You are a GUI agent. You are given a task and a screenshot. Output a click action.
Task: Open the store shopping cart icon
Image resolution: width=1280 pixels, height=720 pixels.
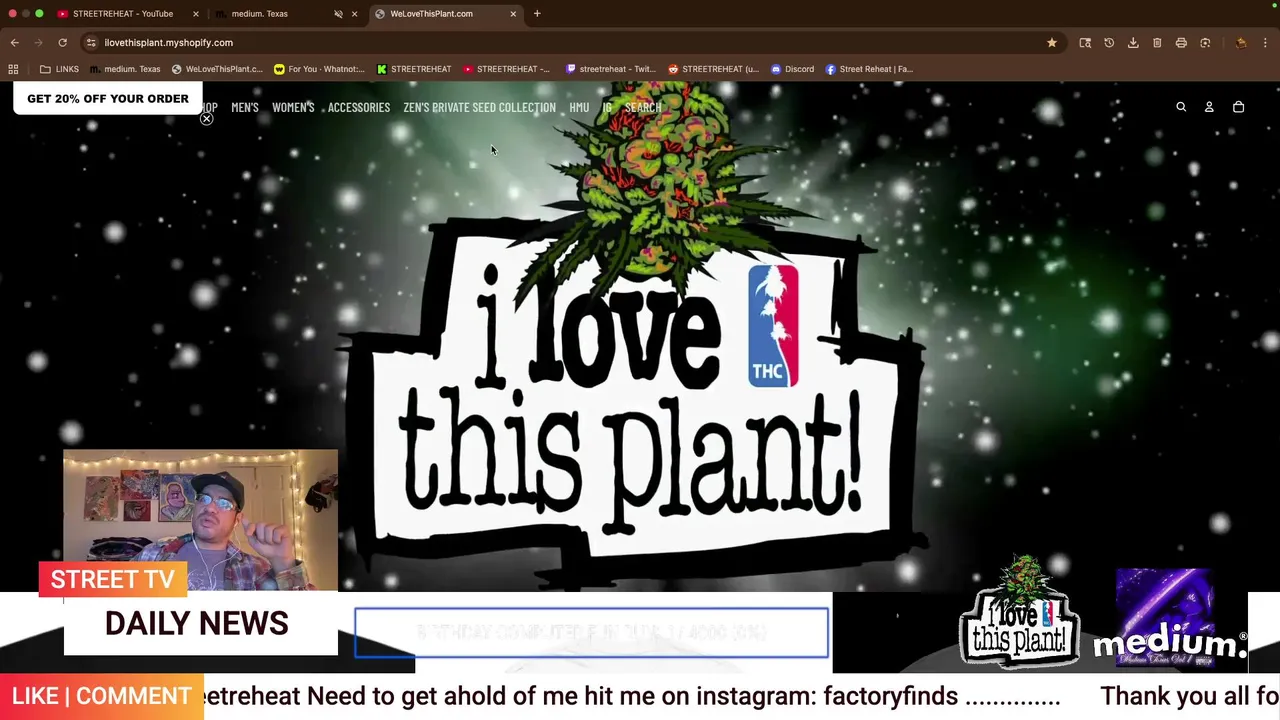1238,107
